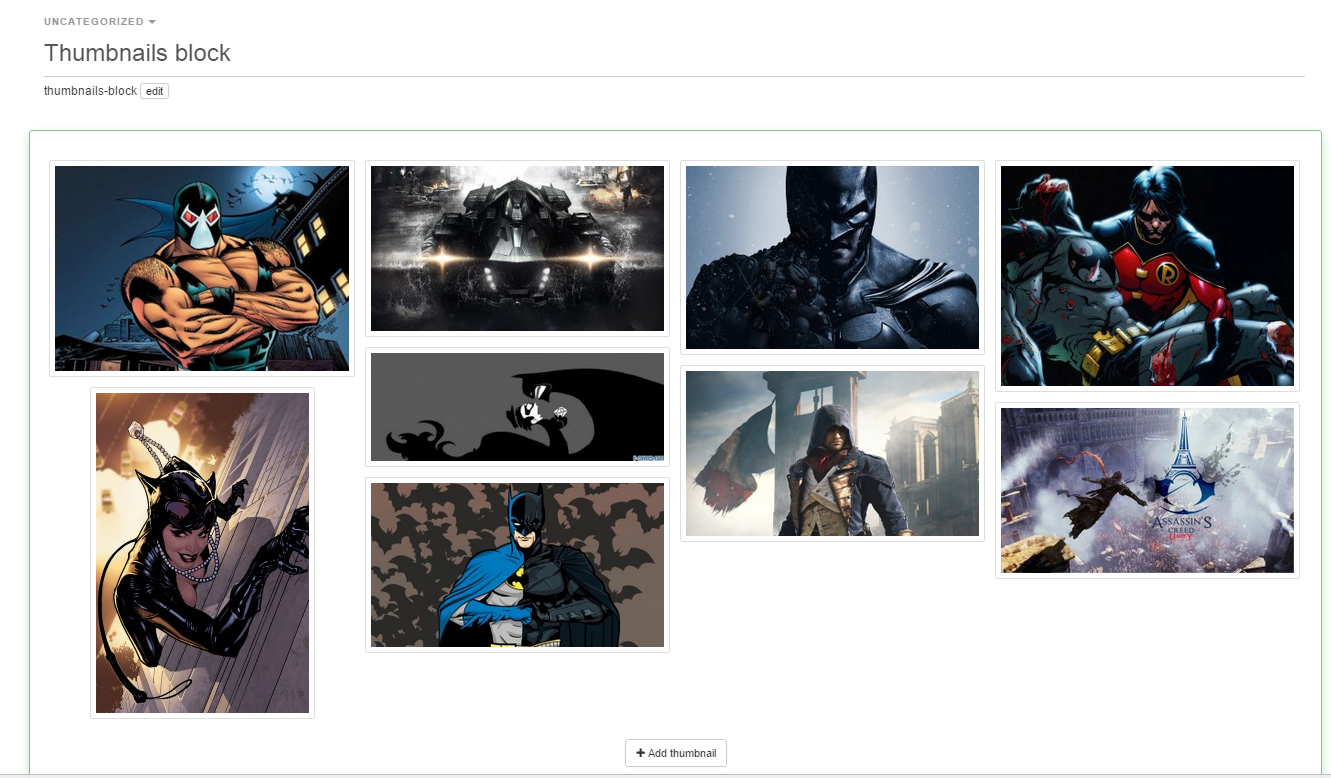Open the Uncategorized category dropdown
1331x778 pixels.
[x=99, y=21]
